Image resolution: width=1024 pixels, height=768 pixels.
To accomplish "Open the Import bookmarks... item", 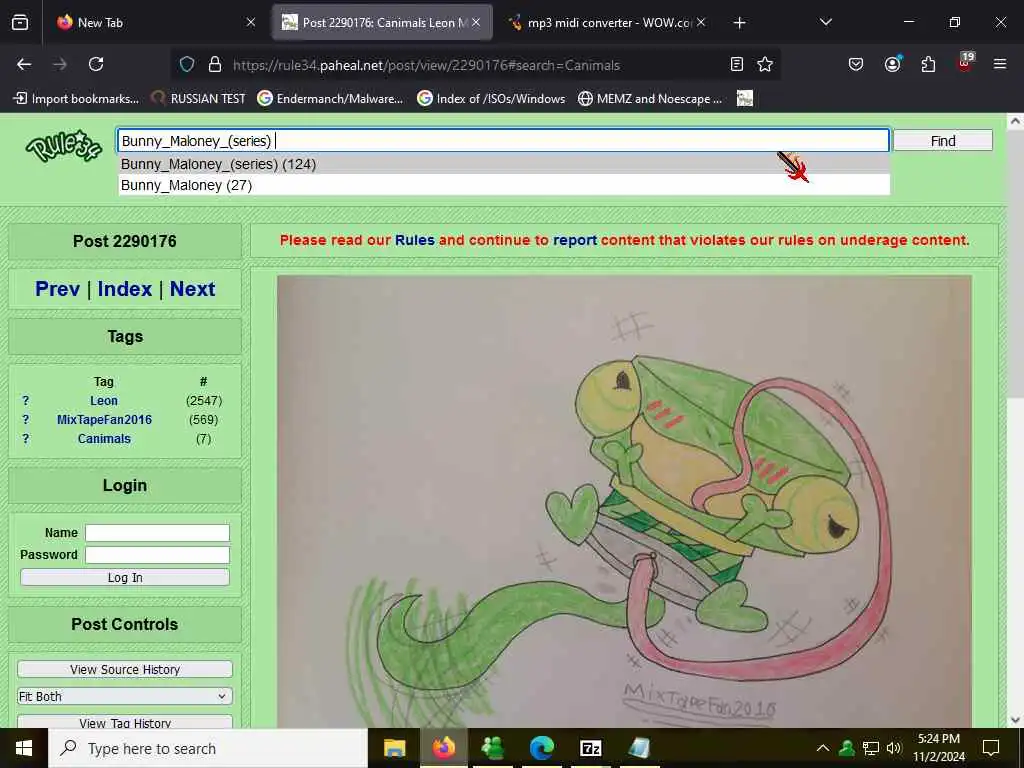I will pos(76,99).
